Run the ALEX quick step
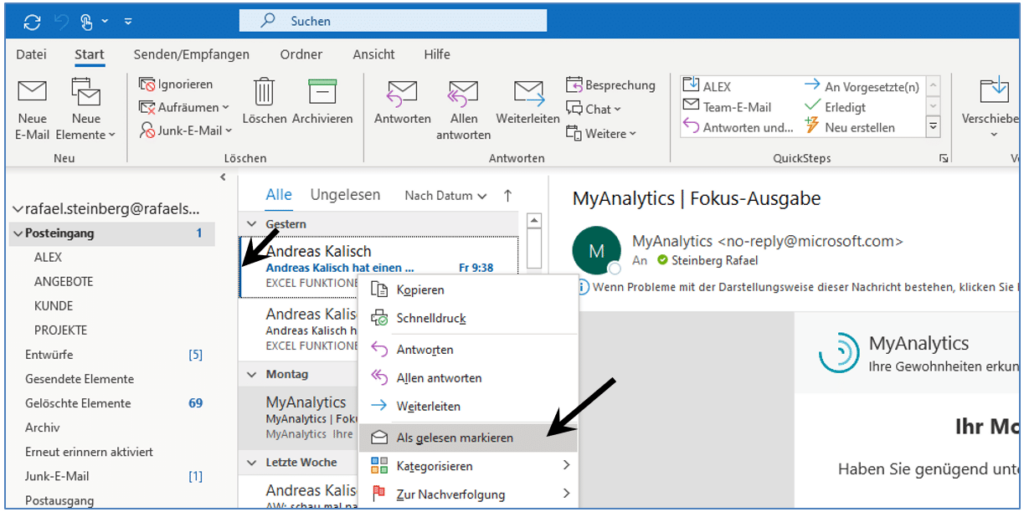This screenshot has width=1024, height=512. [707, 86]
